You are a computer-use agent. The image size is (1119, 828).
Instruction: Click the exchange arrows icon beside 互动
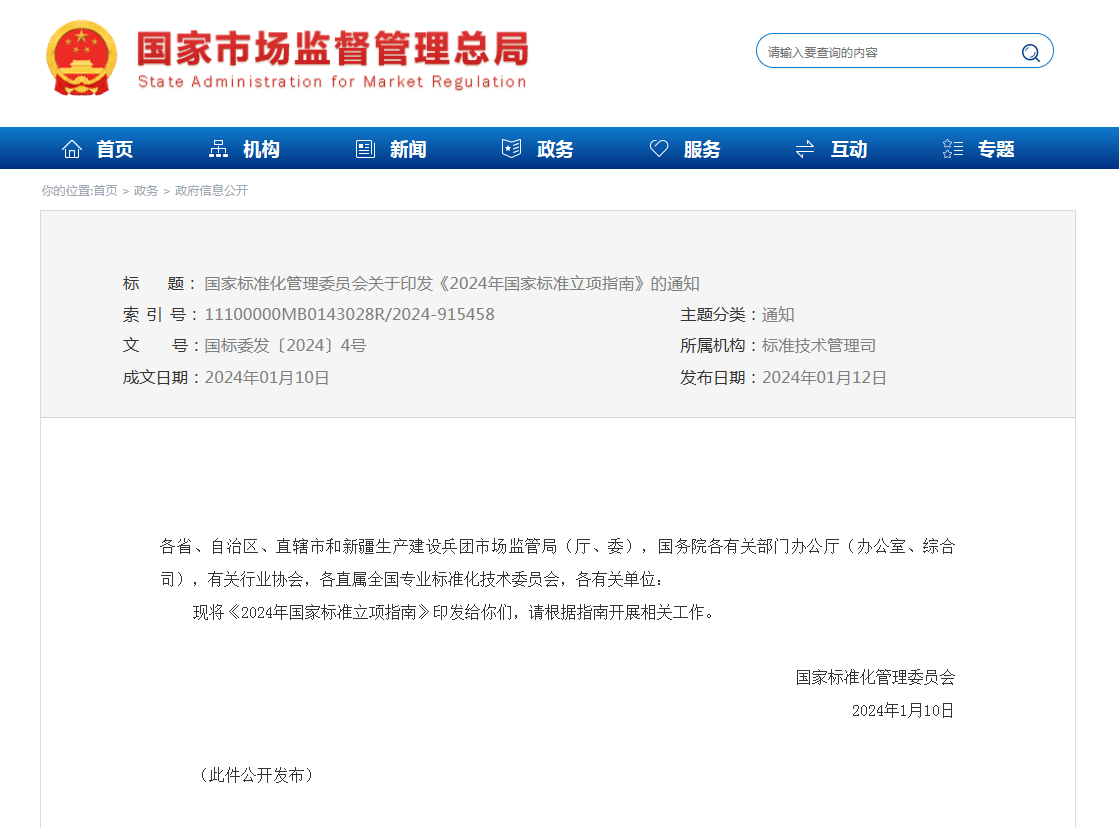(805, 148)
